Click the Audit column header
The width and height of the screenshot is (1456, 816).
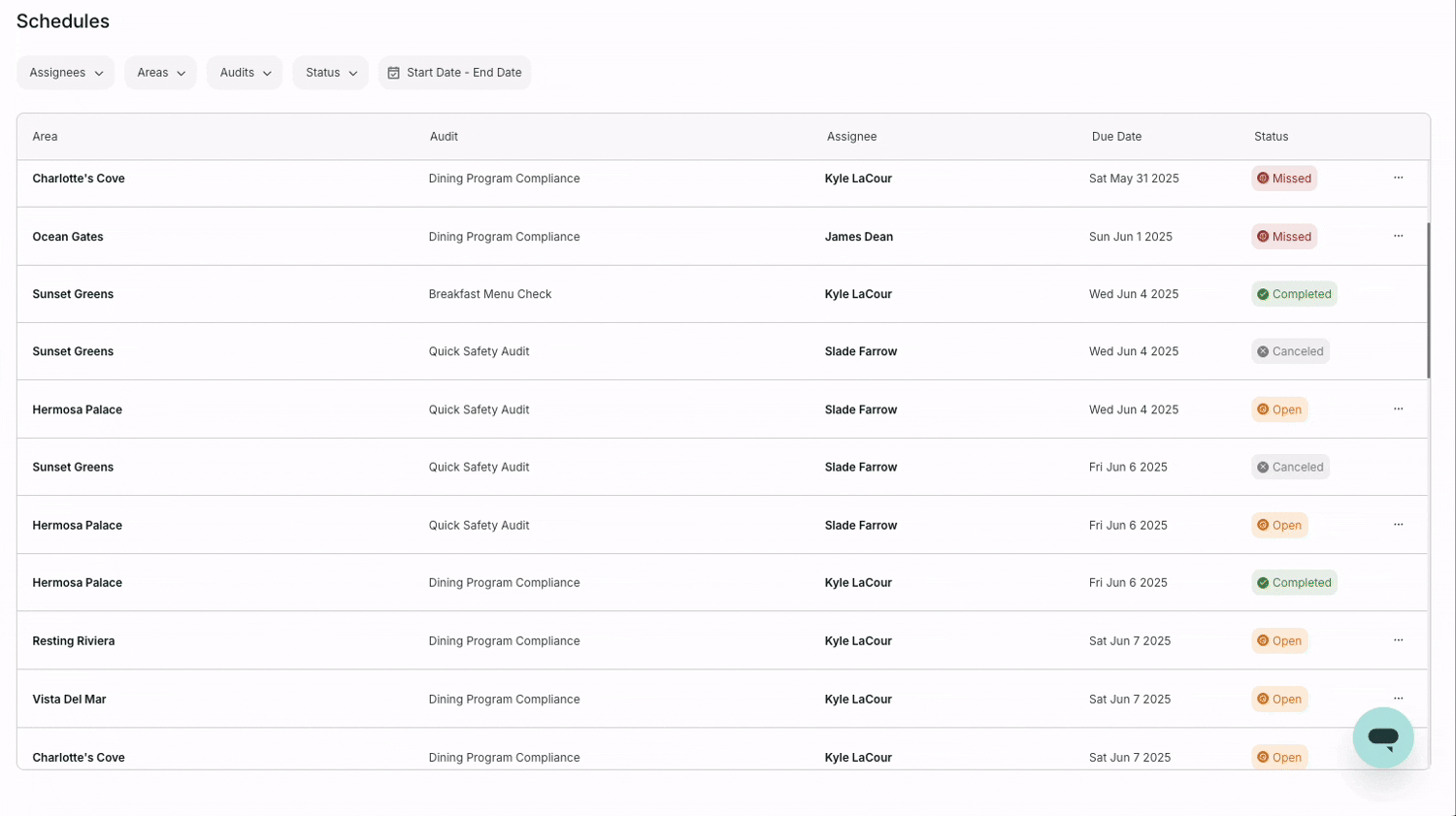pyautogui.click(x=444, y=137)
